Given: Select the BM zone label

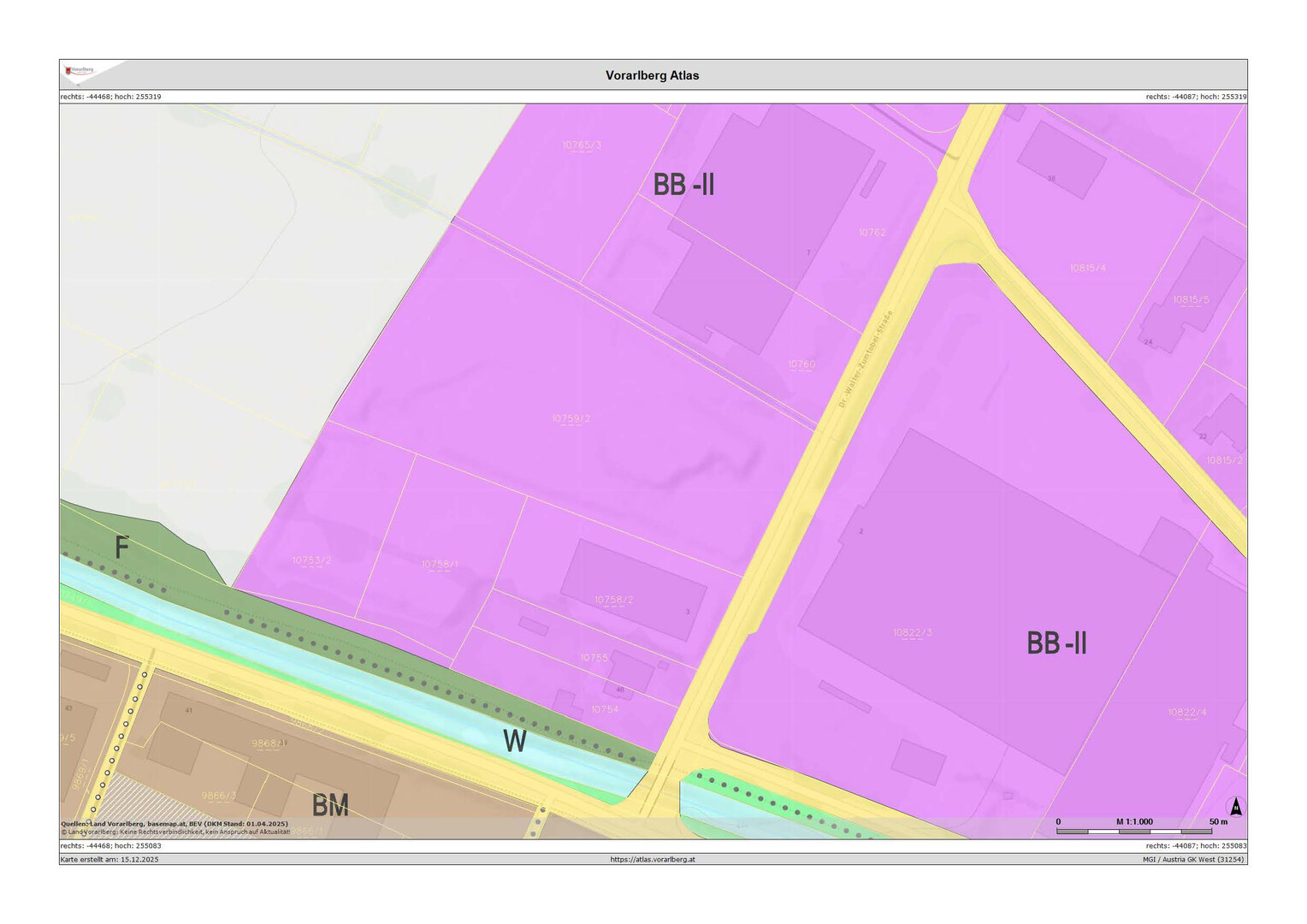Looking at the screenshot, I should pyautogui.click(x=330, y=805).
